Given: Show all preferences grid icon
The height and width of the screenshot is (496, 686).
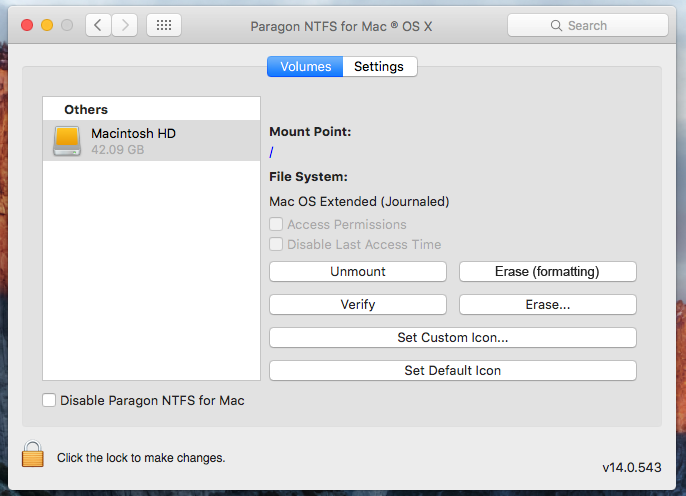Looking at the screenshot, I should 164,25.
